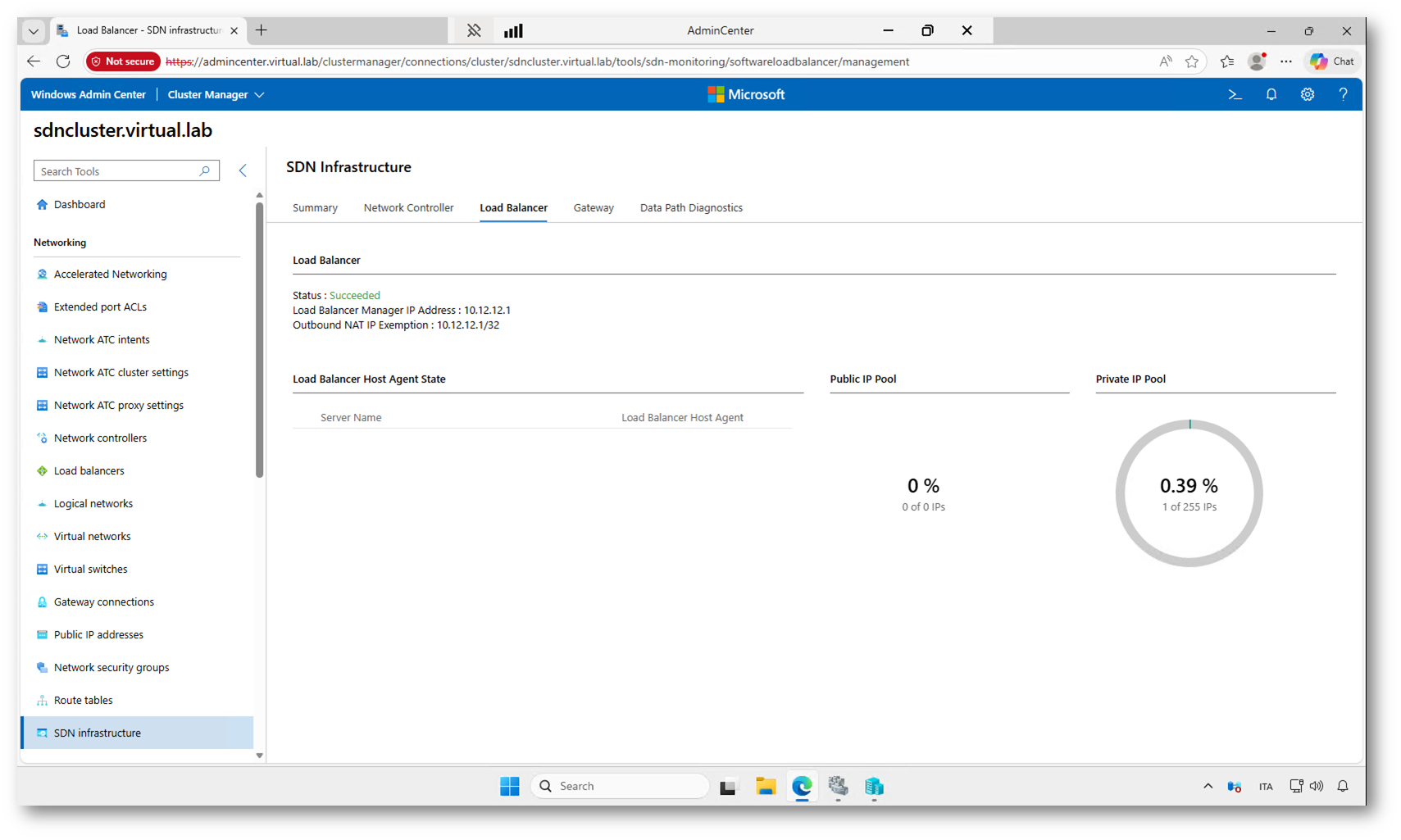Screen dimensions: 1401x840
Task: Open the browser tab list dropdown
Action: [33, 31]
